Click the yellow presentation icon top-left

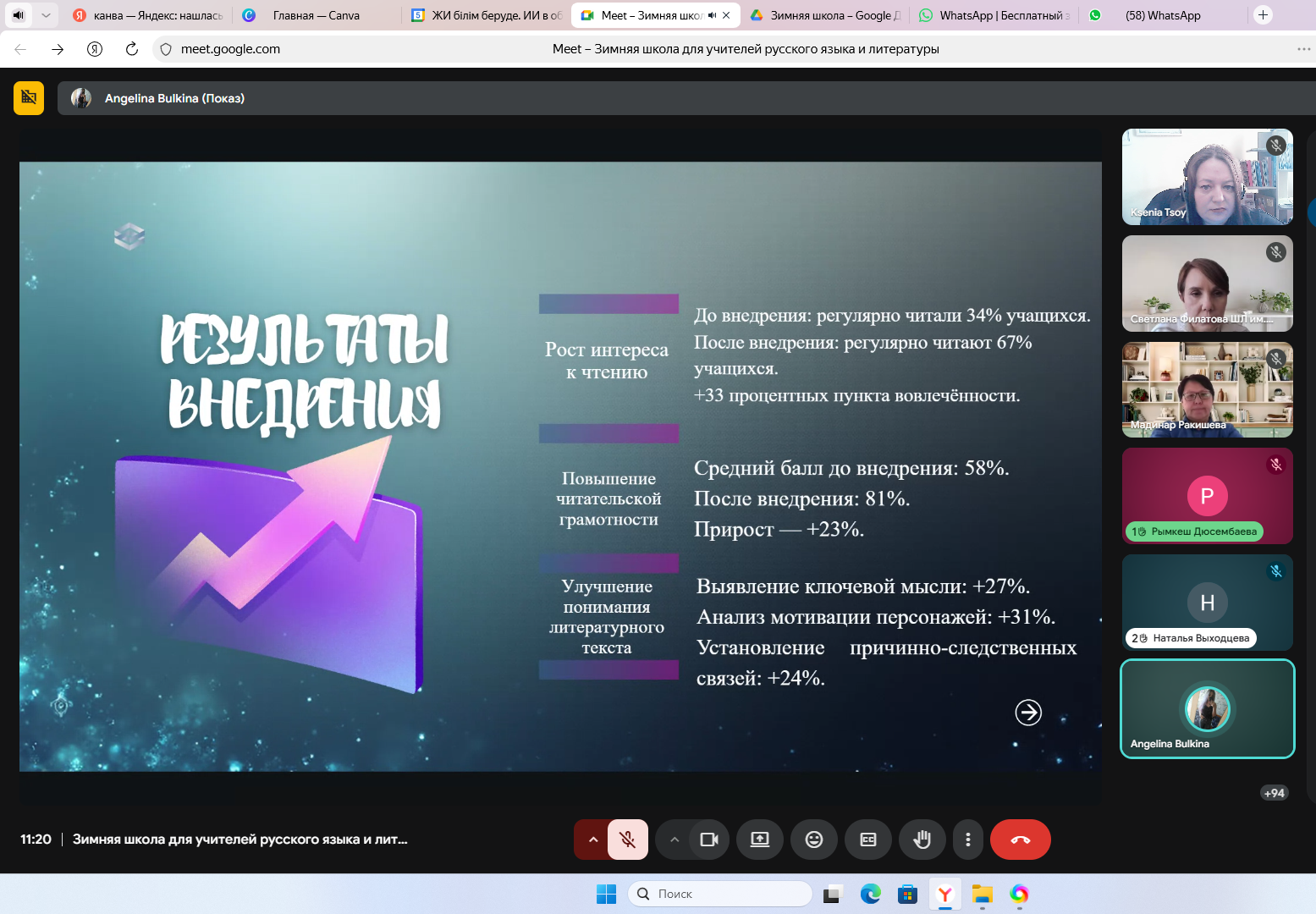(29, 98)
